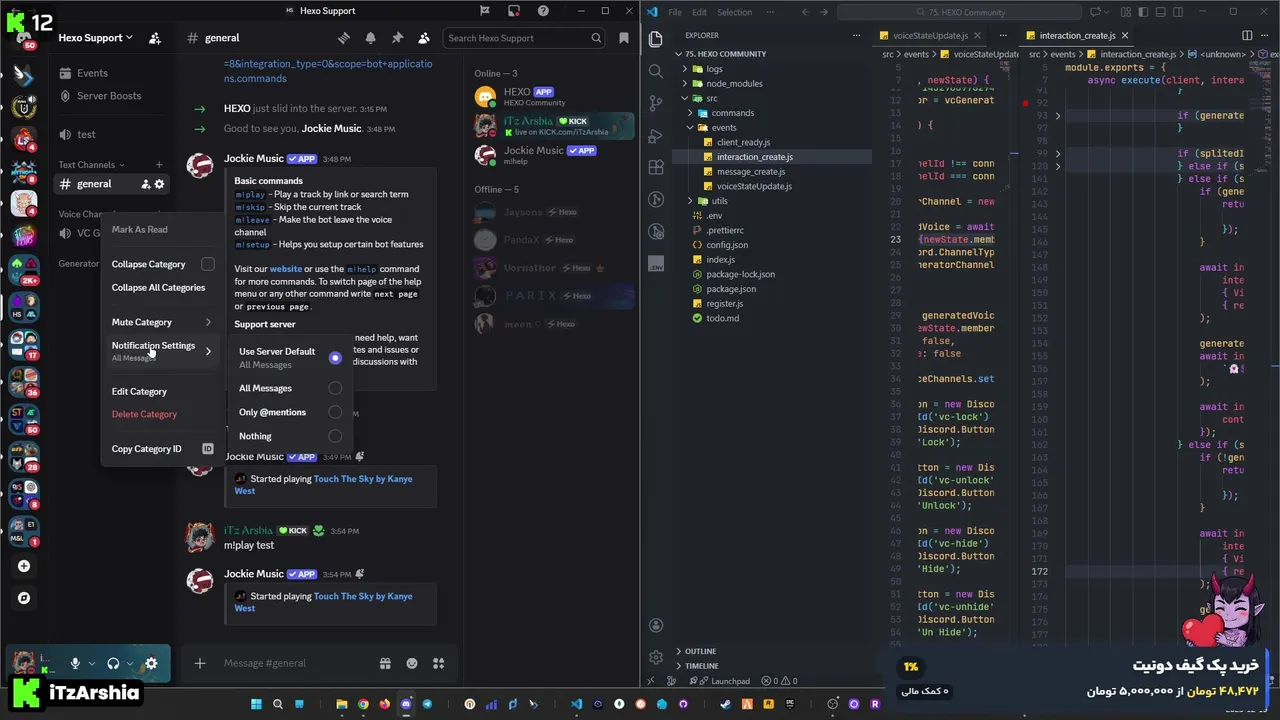Deafen headphones in Discord user panel
Image resolution: width=1280 pixels, height=720 pixels.
pyautogui.click(x=113, y=663)
